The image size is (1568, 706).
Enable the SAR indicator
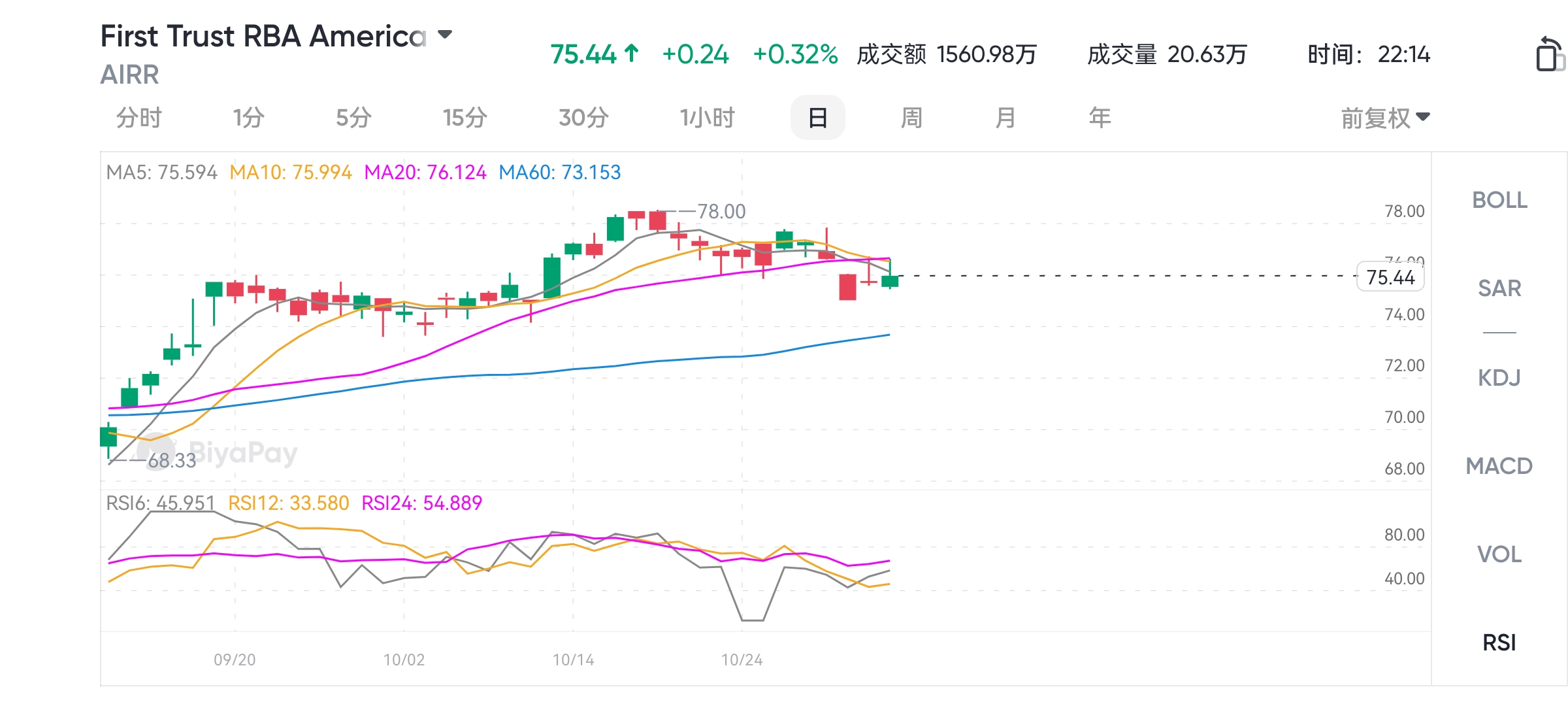[x=1499, y=288]
